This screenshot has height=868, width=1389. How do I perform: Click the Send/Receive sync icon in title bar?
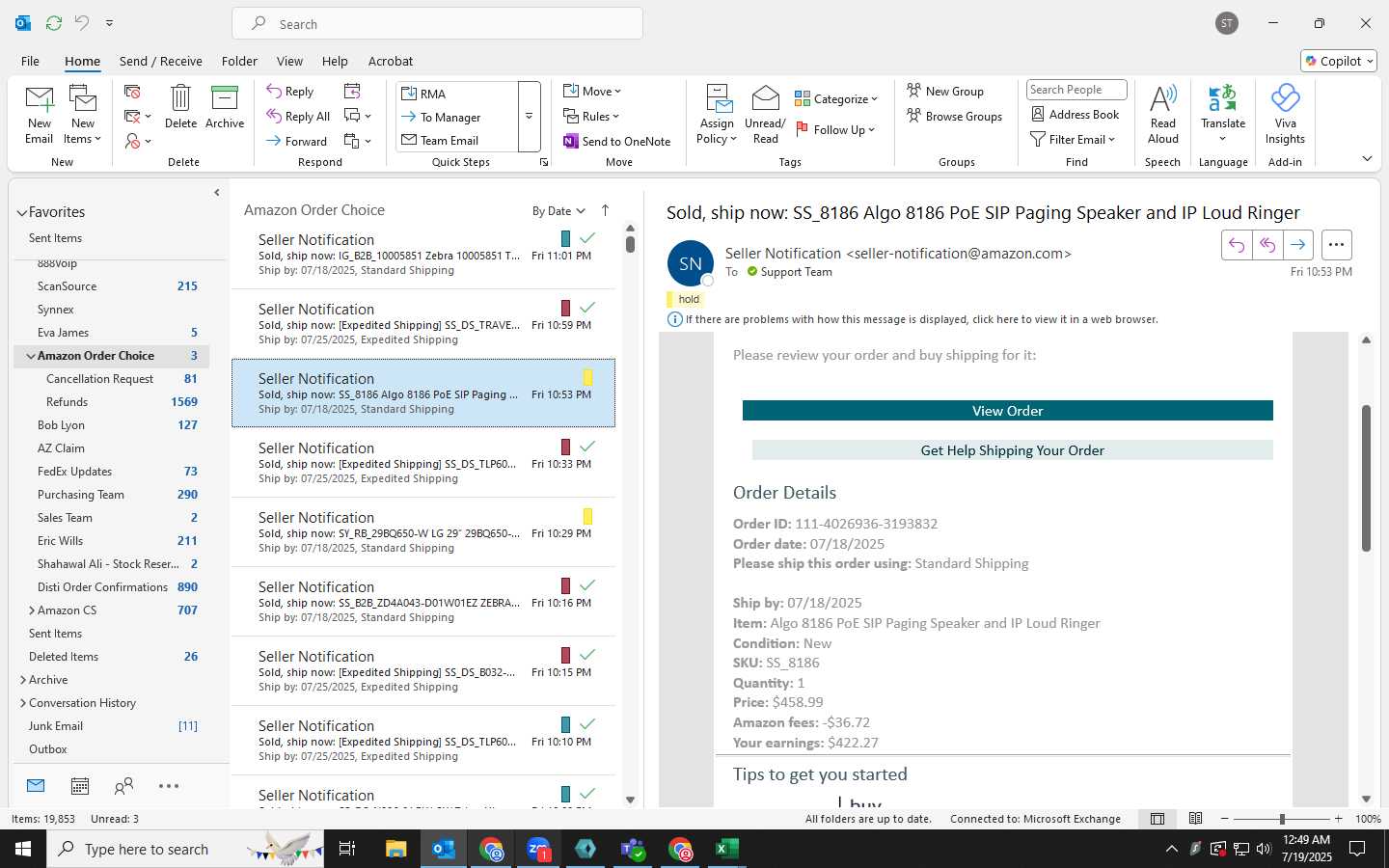click(54, 23)
